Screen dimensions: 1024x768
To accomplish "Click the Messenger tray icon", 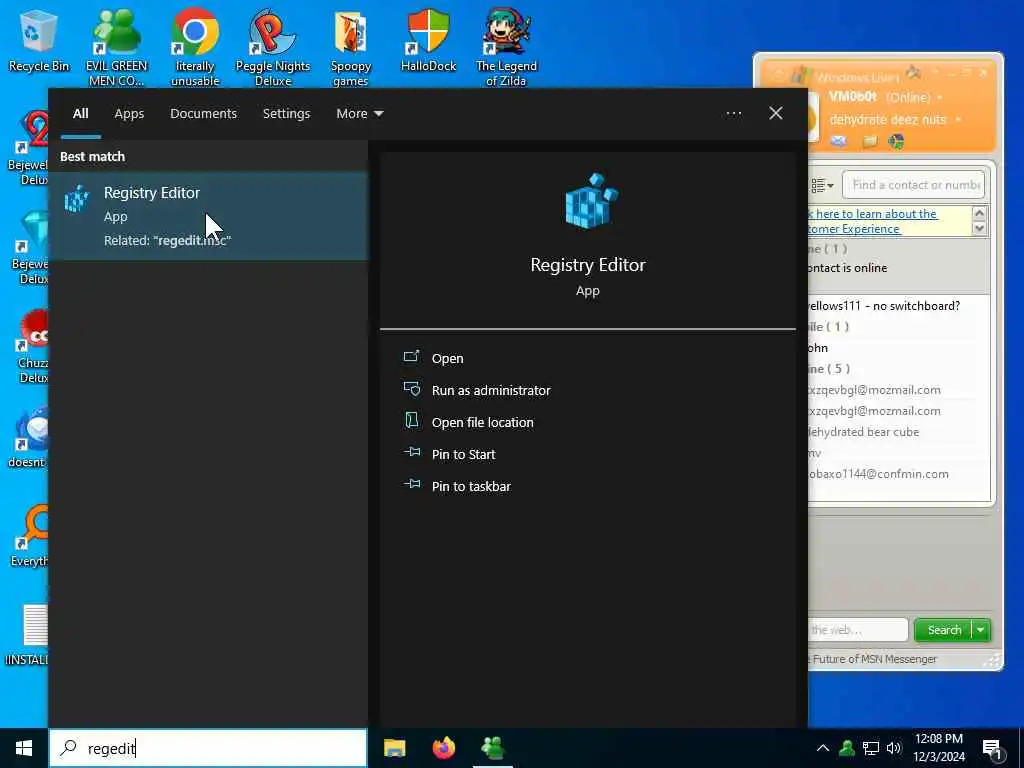I will [847, 748].
